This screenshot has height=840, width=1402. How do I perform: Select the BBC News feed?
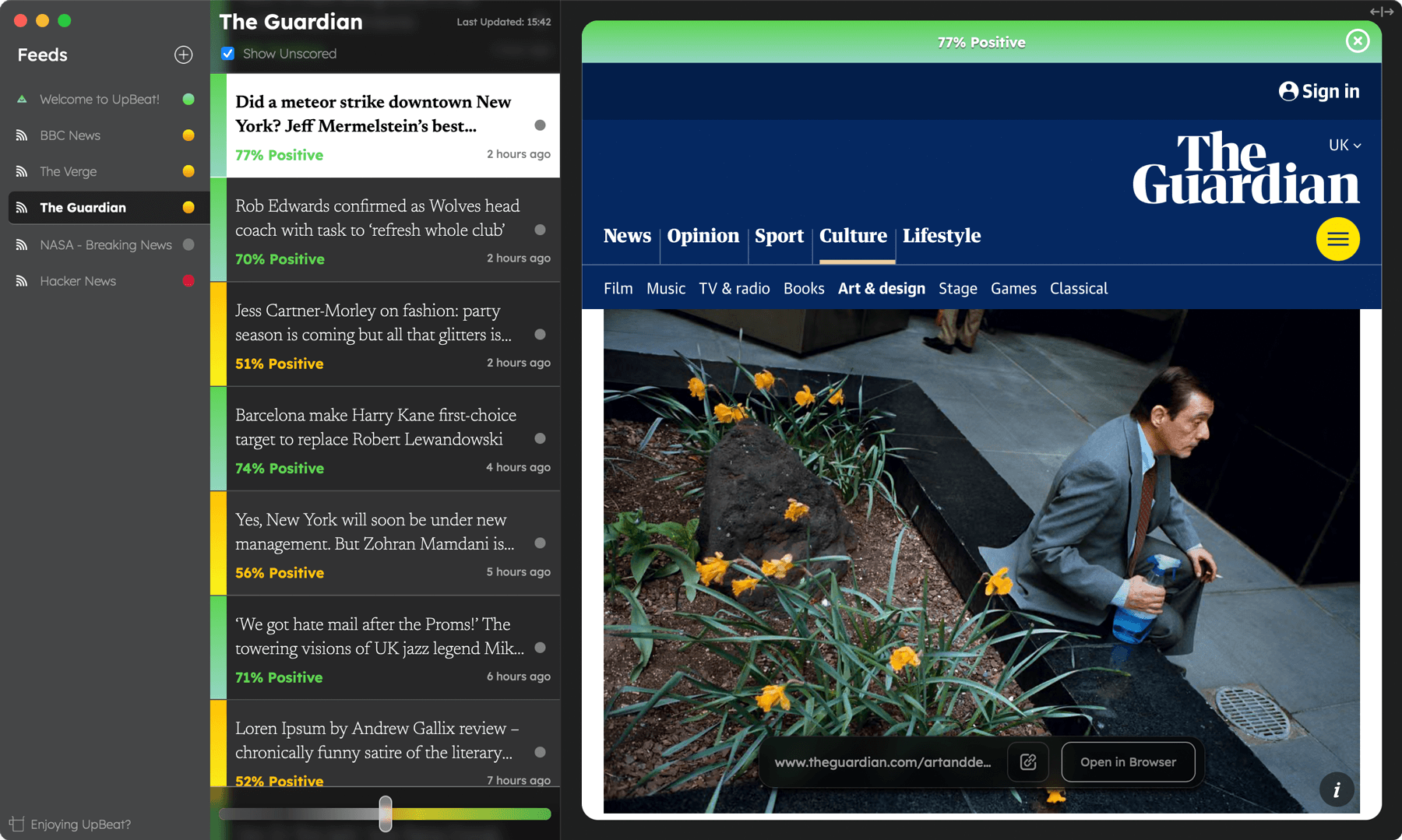(70, 135)
